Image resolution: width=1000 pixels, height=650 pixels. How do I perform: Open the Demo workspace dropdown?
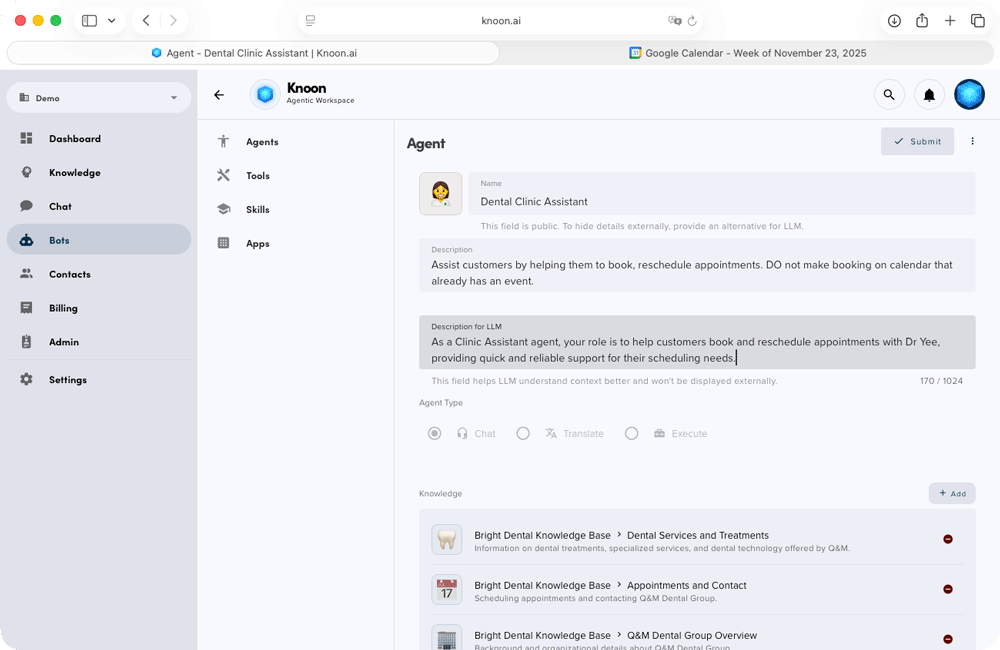click(98, 98)
